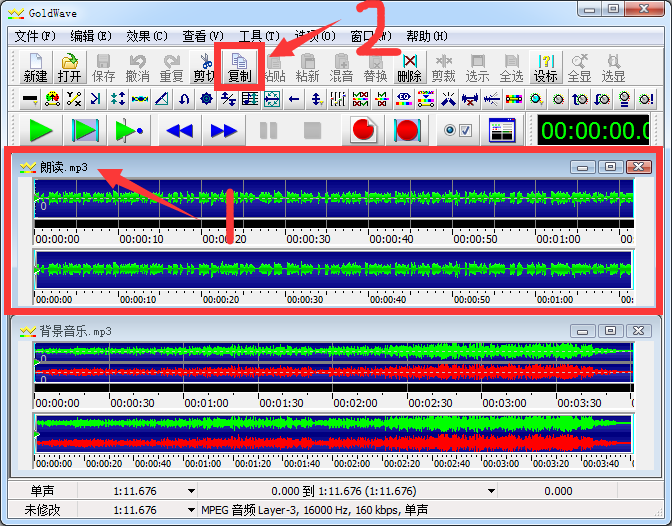The width and height of the screenshot is (672, 526).
Task: Fast forward using blue double-right arrows
Action: coord(223,130)
